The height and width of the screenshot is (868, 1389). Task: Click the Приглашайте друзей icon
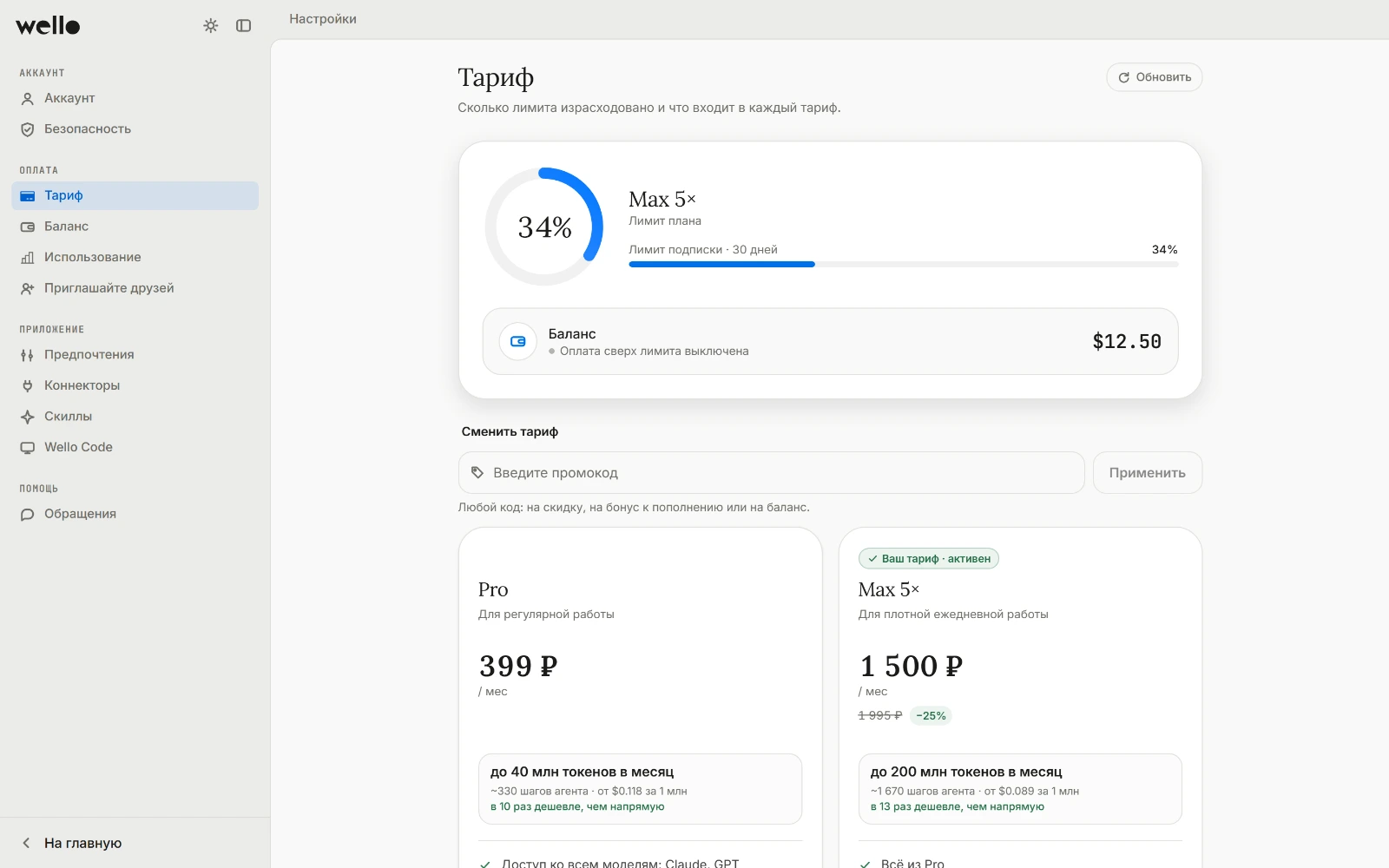[x=28, y=288]
